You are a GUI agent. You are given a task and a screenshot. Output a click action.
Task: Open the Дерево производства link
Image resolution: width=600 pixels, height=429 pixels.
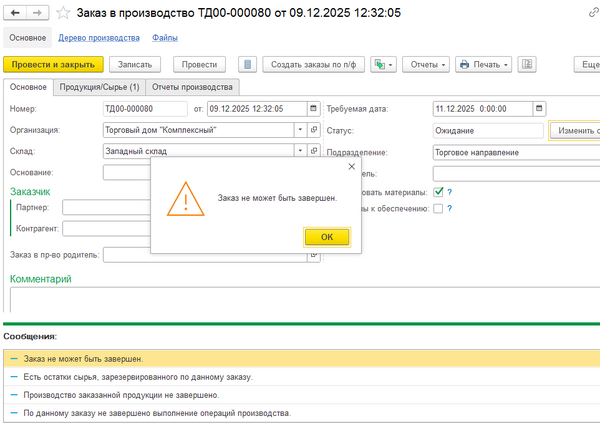click(x=99, y=37)
